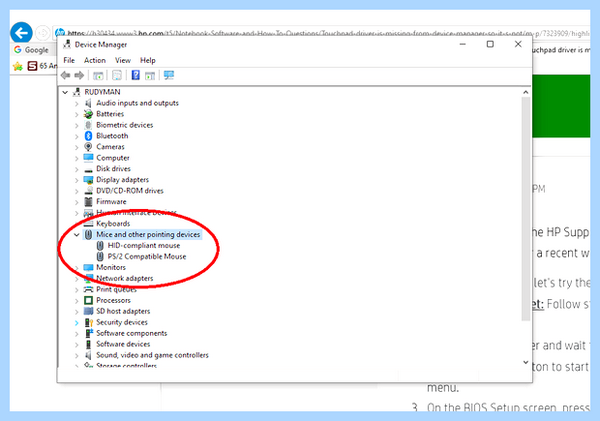Screen dimensions: 600x421
Task: Expand Audio inputs and outputs
Action: [77, 103]
